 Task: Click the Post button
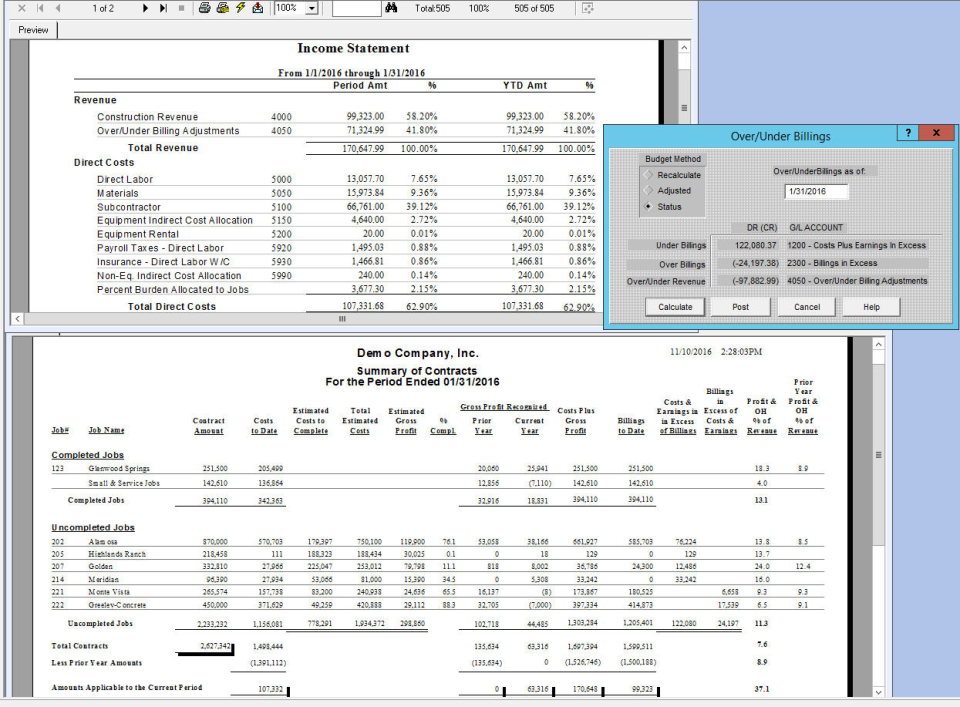coord(740,307)
